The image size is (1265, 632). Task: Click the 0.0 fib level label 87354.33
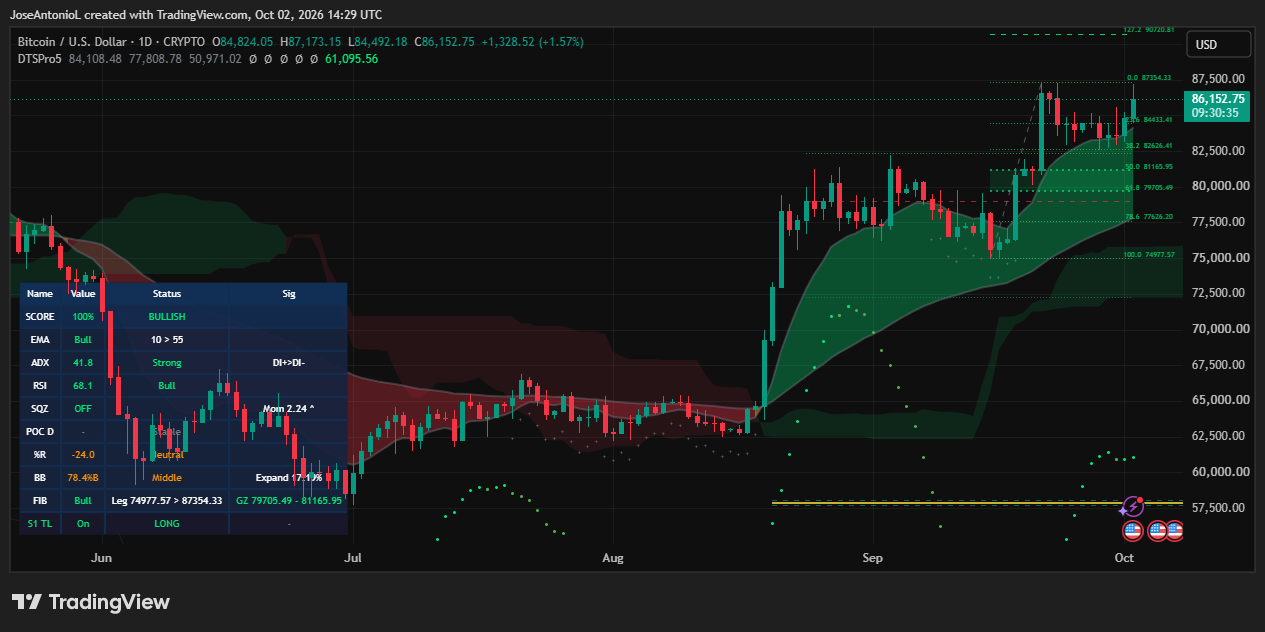coord(1150,78)
